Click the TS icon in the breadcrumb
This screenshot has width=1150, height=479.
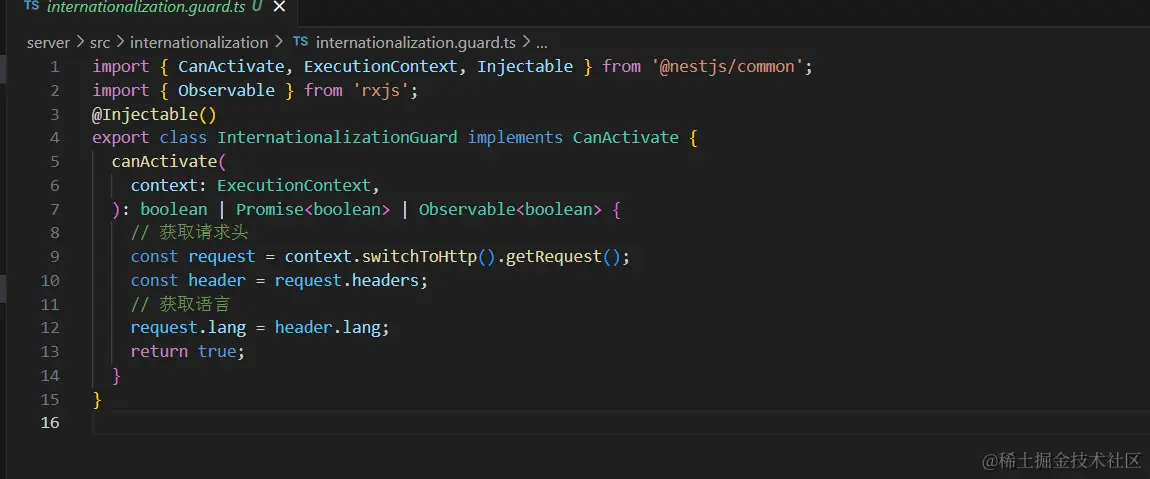[301, 42]
